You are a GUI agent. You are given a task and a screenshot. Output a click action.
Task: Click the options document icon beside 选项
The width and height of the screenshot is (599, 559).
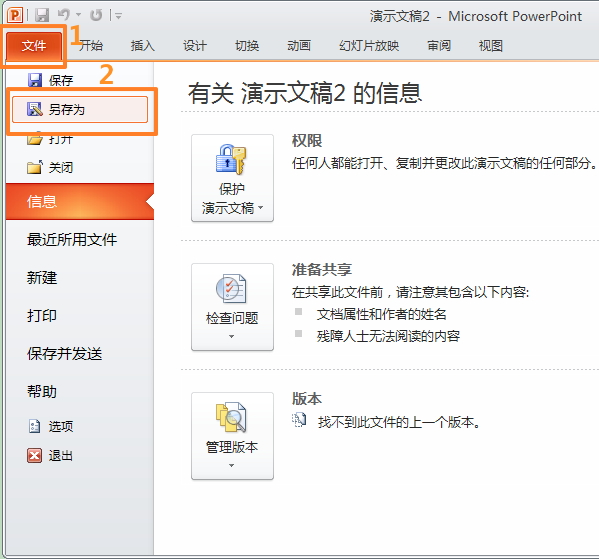click(35, 426)
